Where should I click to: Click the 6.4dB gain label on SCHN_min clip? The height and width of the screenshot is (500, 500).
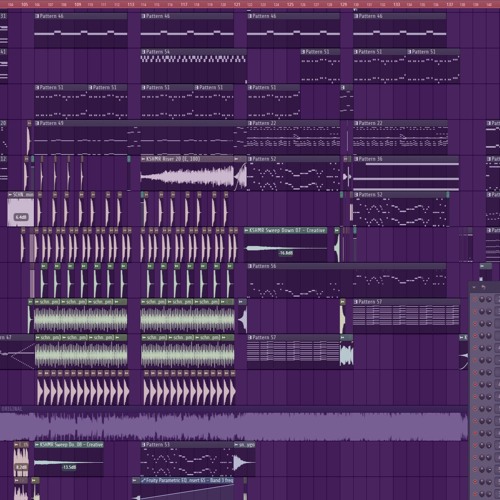[21, 217]
